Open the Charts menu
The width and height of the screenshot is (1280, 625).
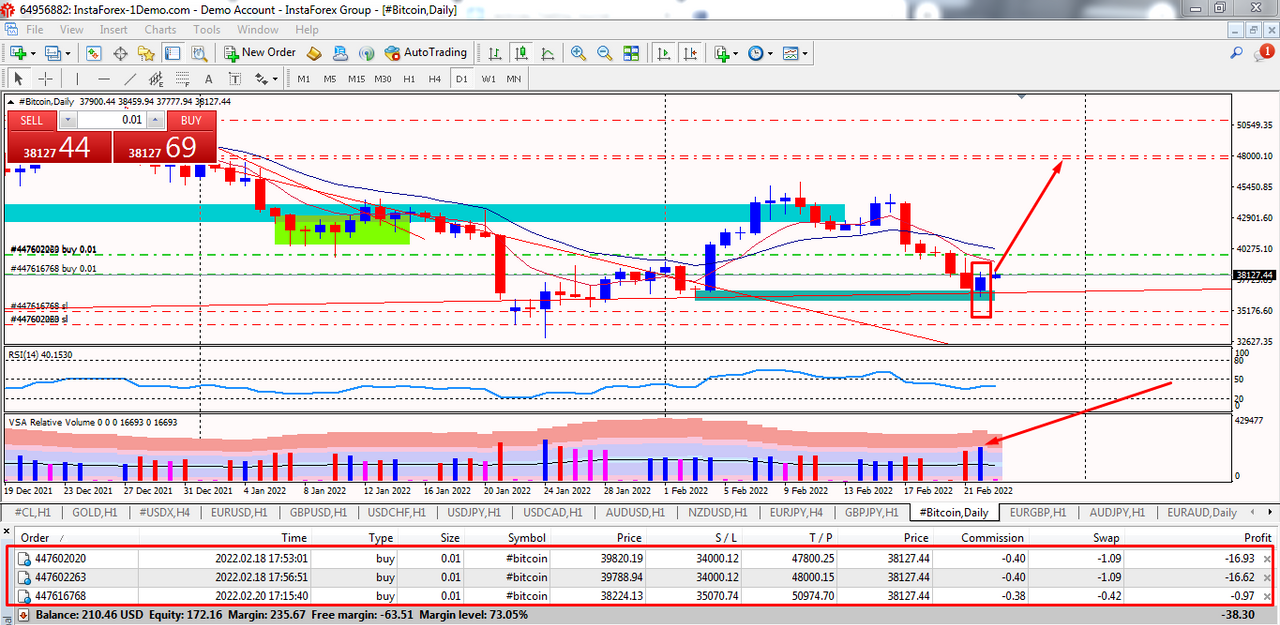[160, 30]
